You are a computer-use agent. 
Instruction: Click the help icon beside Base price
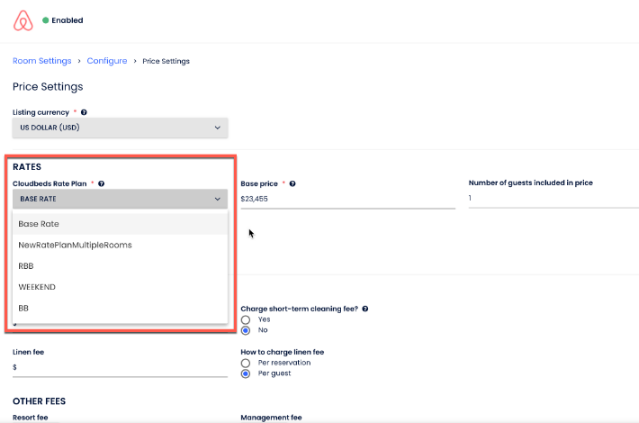[292, 184]
